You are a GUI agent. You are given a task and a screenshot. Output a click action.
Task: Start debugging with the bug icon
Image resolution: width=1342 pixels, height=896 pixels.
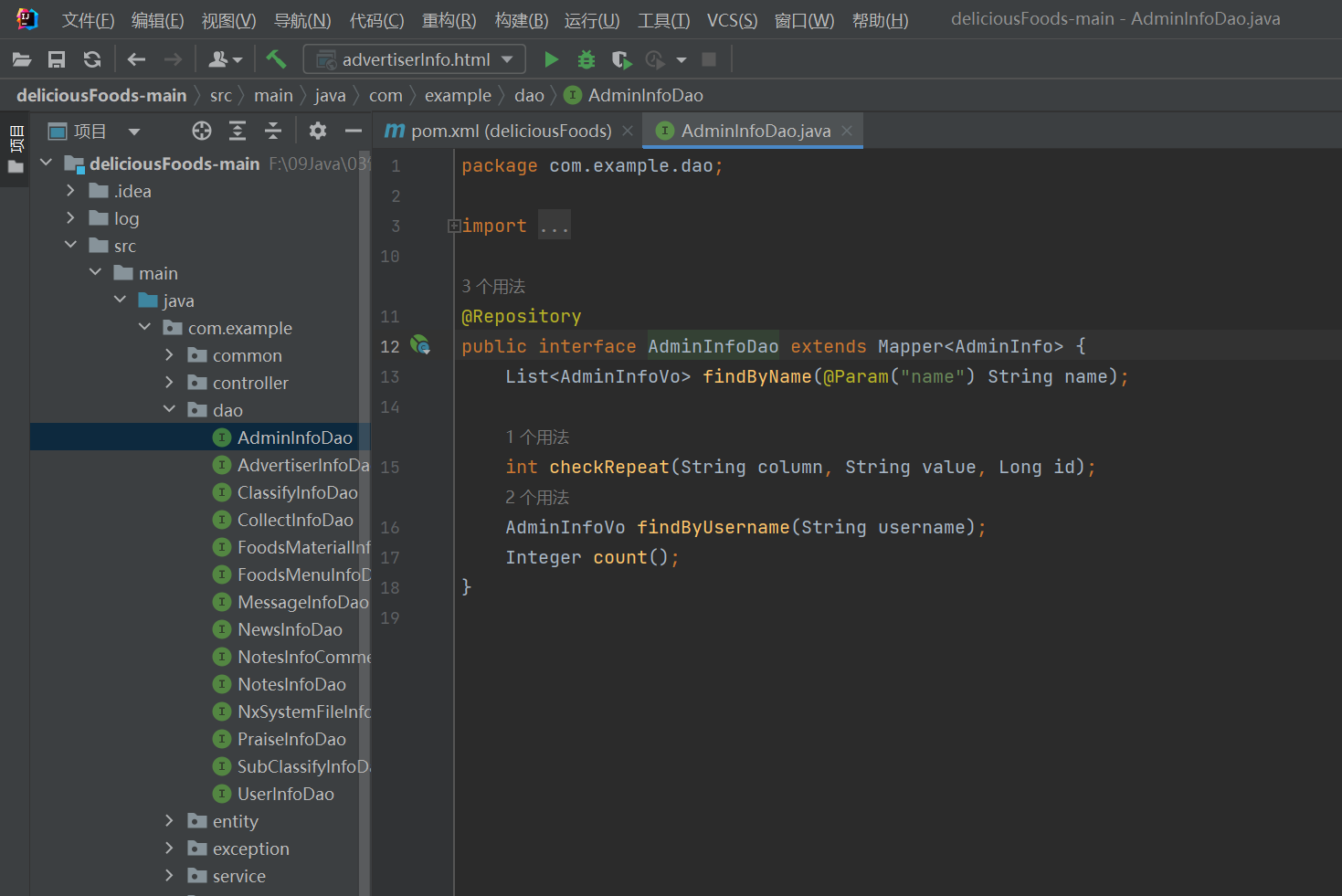click(586, 59)
